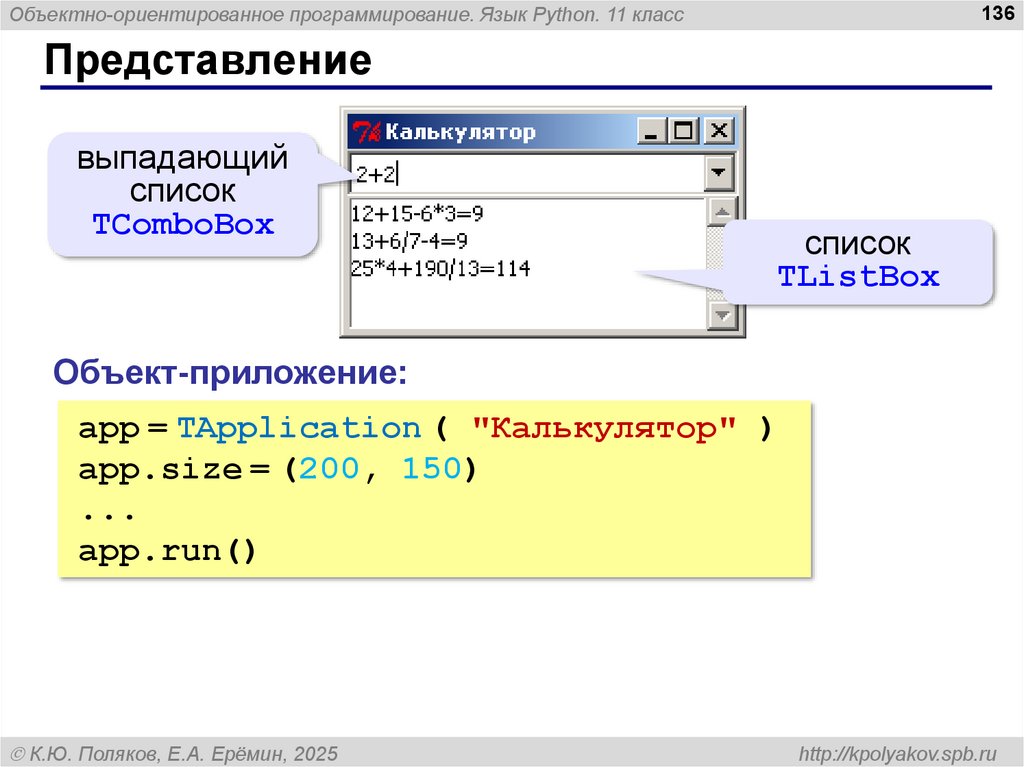Click the TApplication keyword in the code

(x=299, y=429)
